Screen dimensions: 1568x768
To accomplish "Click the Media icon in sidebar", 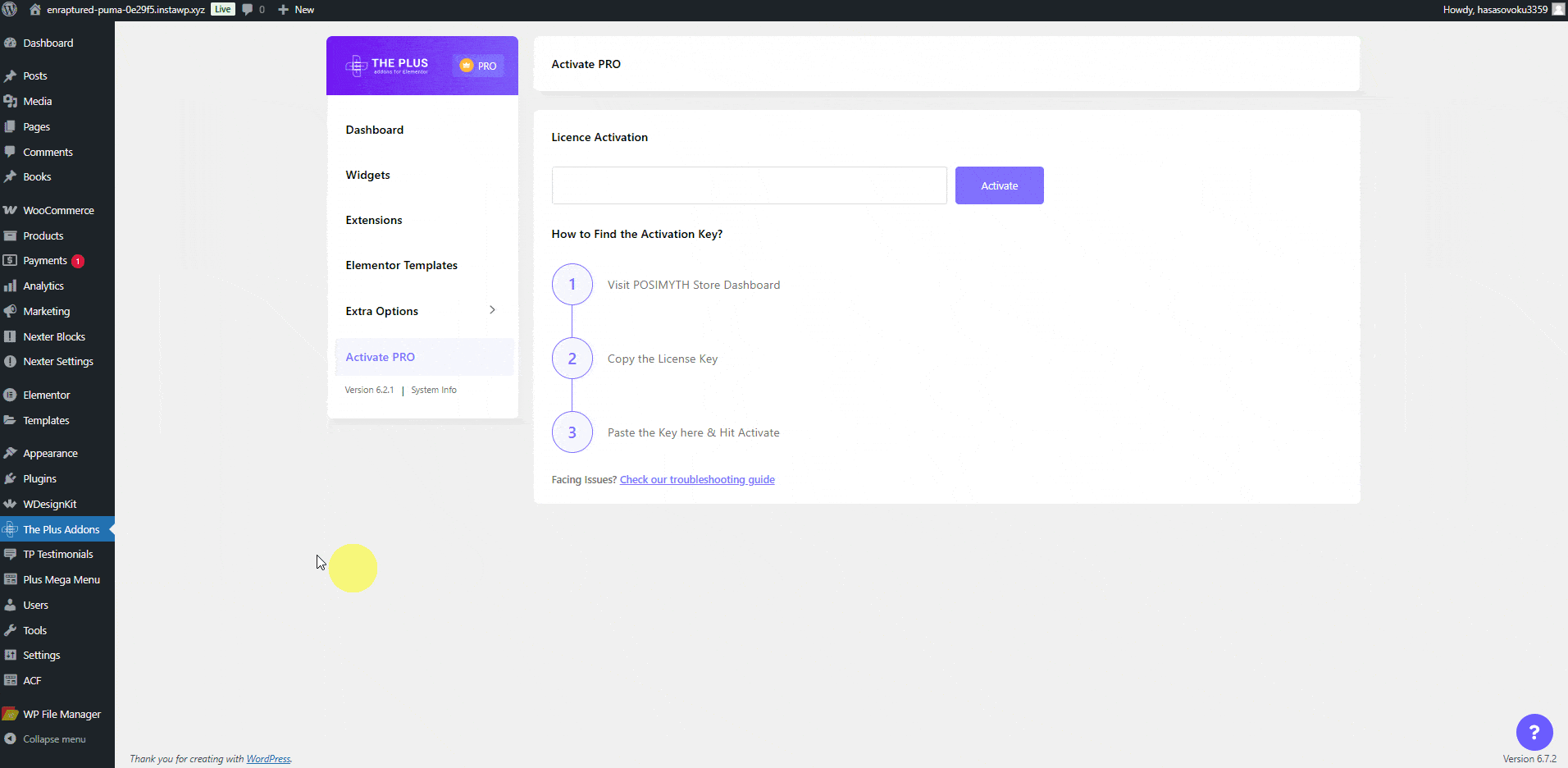I will (x=10, y=101).
